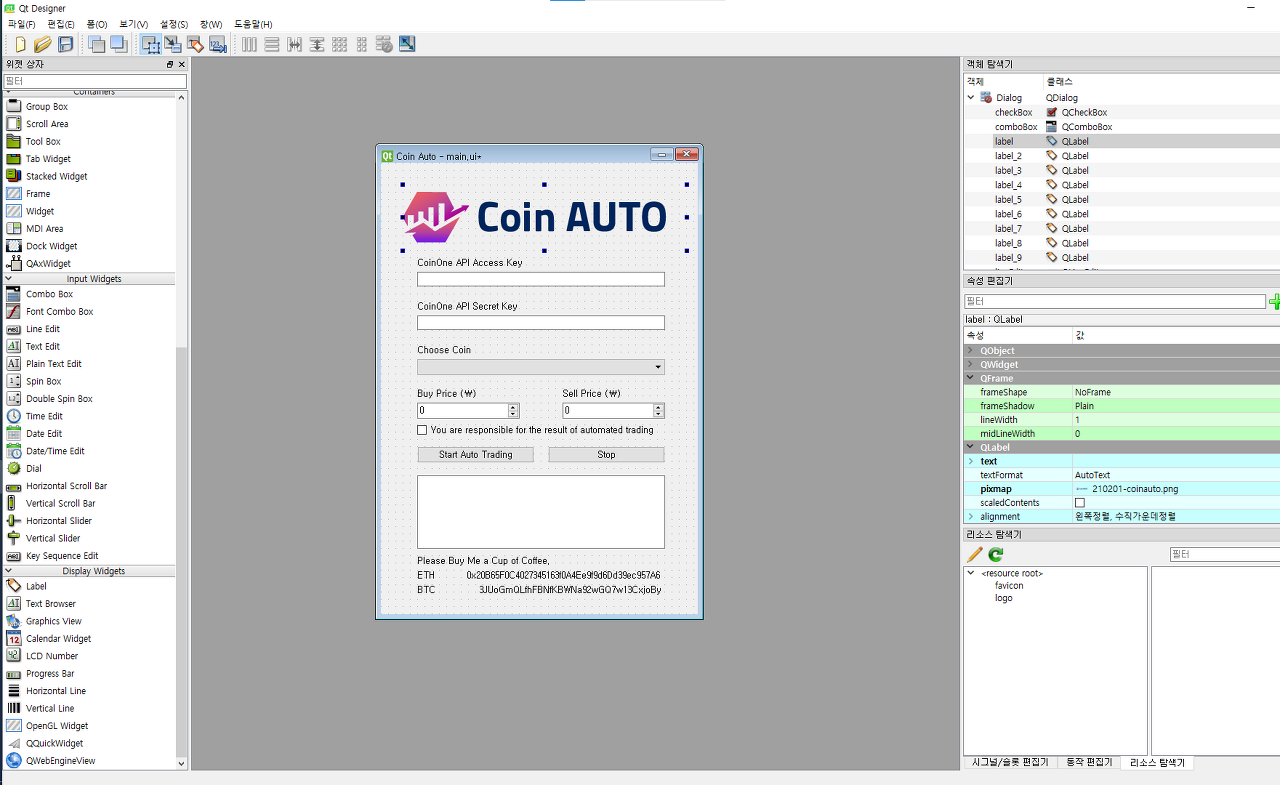Viewport: 1280px width, 785px height.
Task: Click the Start Auto Trading button
Action: click(x=475, y=455)
